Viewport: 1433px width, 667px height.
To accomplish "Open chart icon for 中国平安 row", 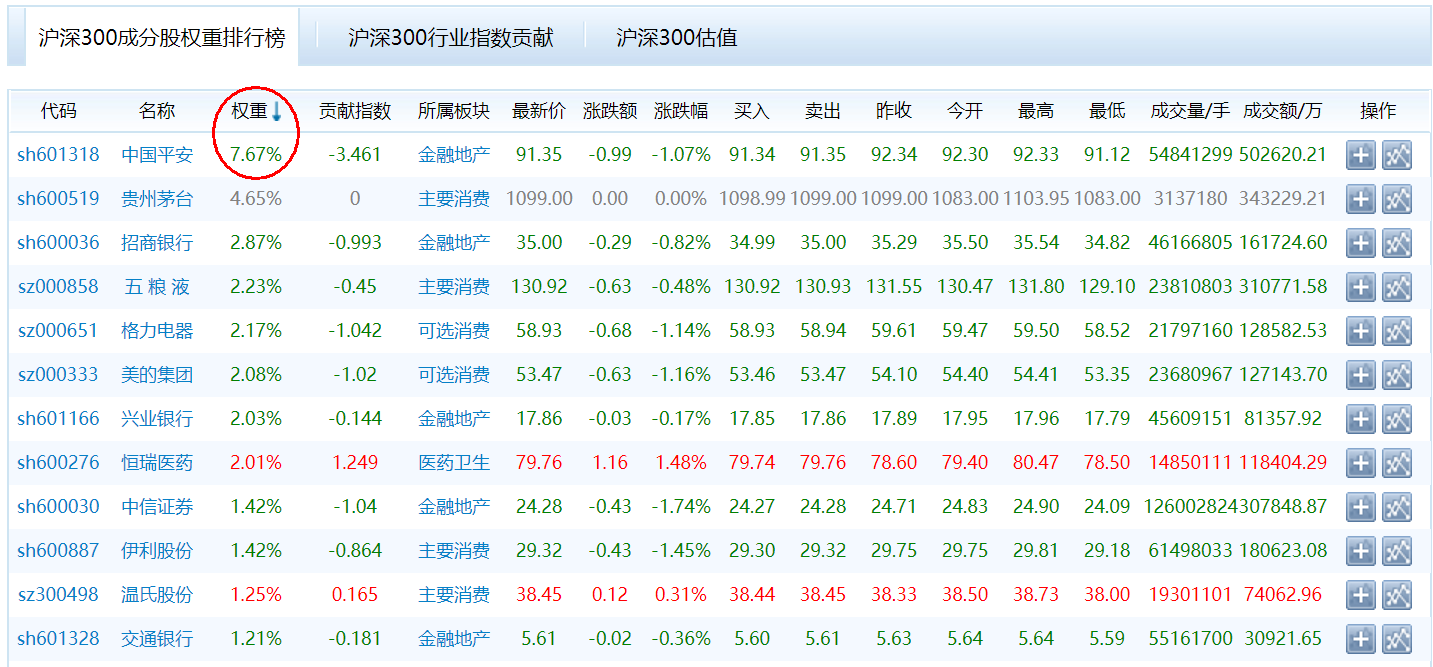I will [1397, 155].
